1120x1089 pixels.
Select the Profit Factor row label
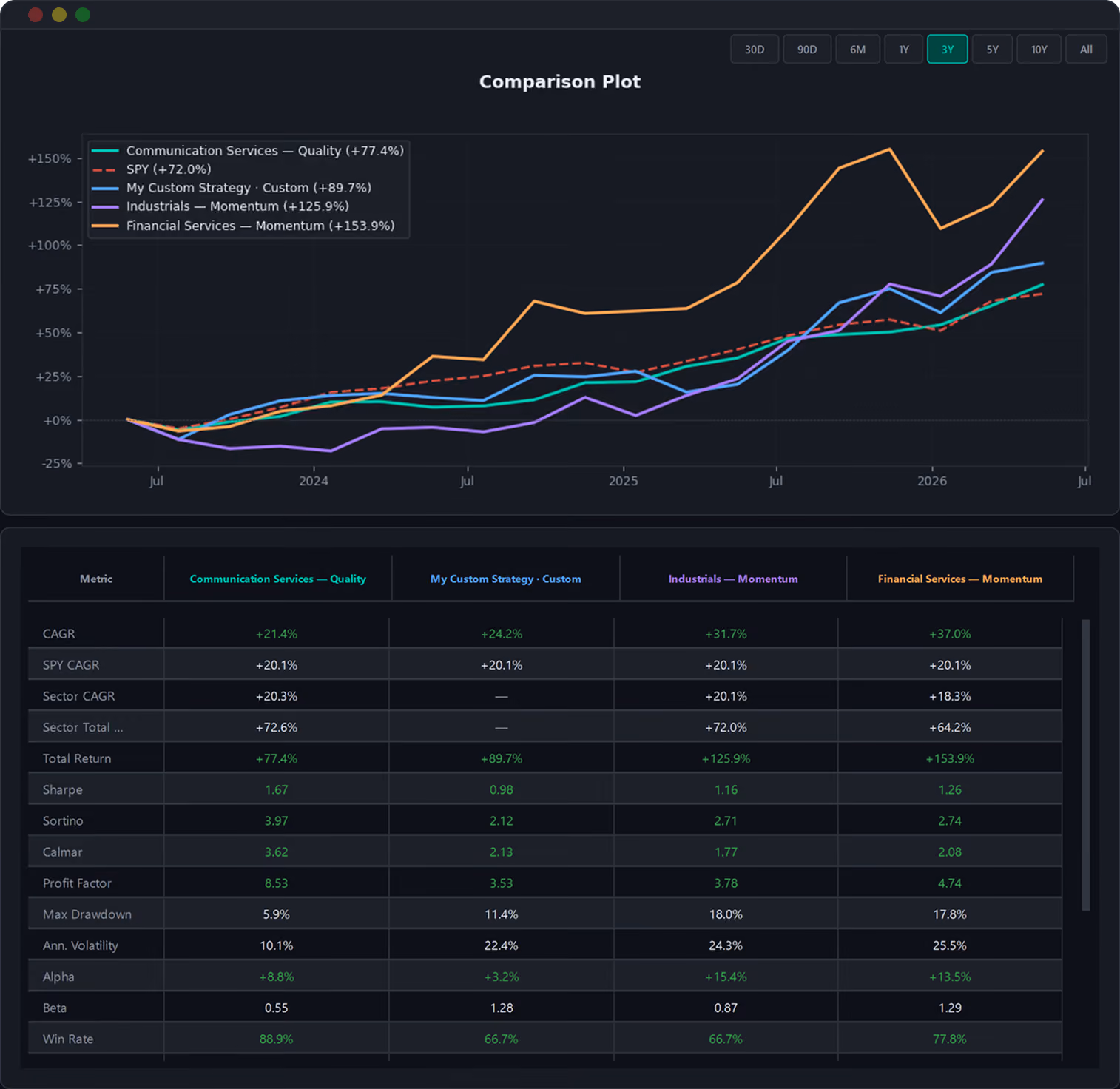[77, 883]
